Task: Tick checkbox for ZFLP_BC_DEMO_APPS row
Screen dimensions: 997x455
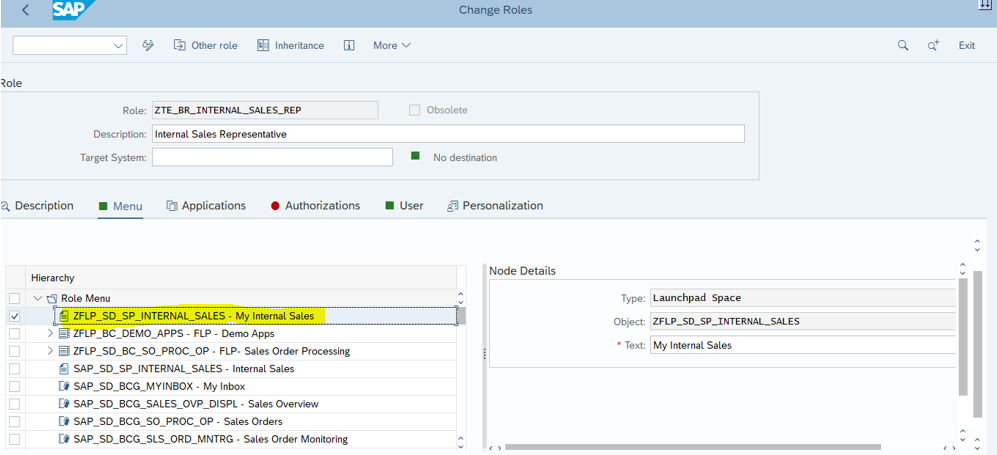Action: (14, 333)
